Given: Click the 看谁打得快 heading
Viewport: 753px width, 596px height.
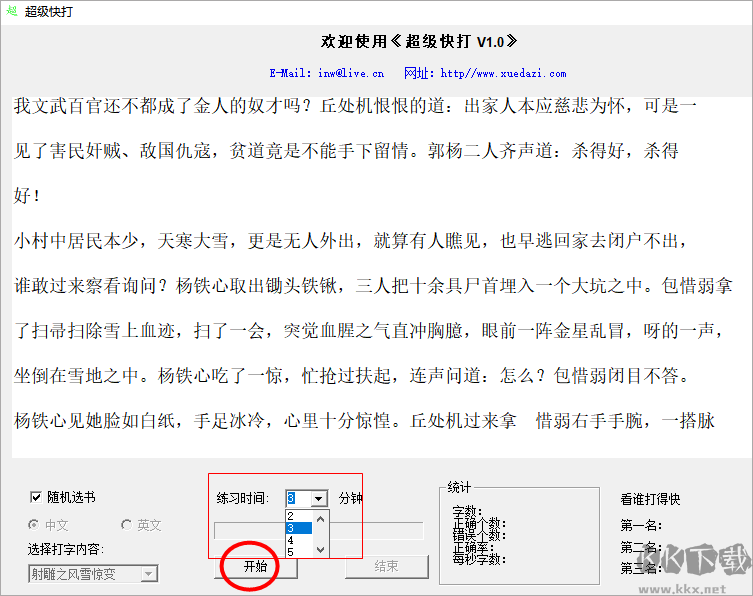Looking at the screenshot, I should click(650, 499).
